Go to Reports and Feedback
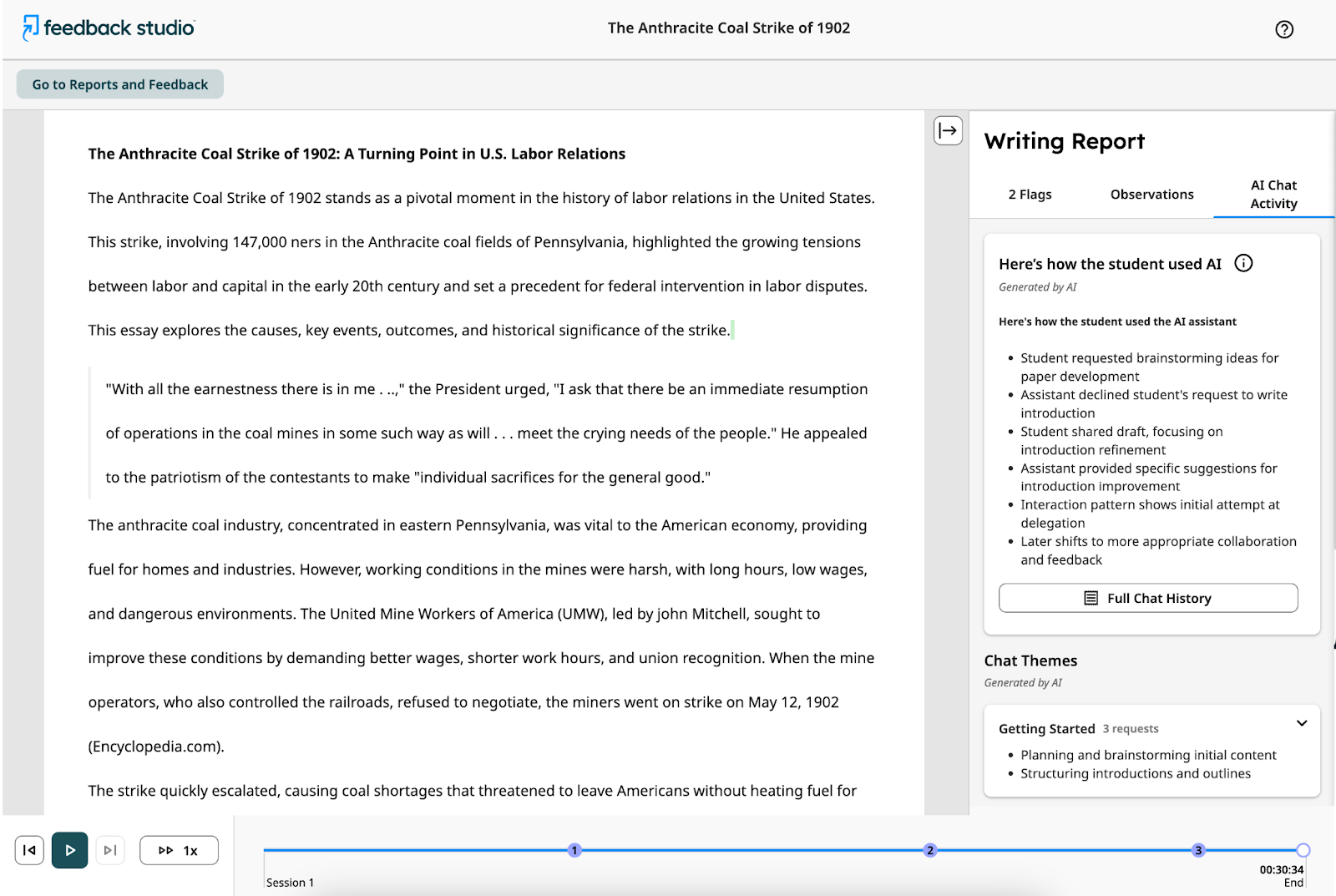The height and width of the screenshot is (896, 1336). [120, 84]
